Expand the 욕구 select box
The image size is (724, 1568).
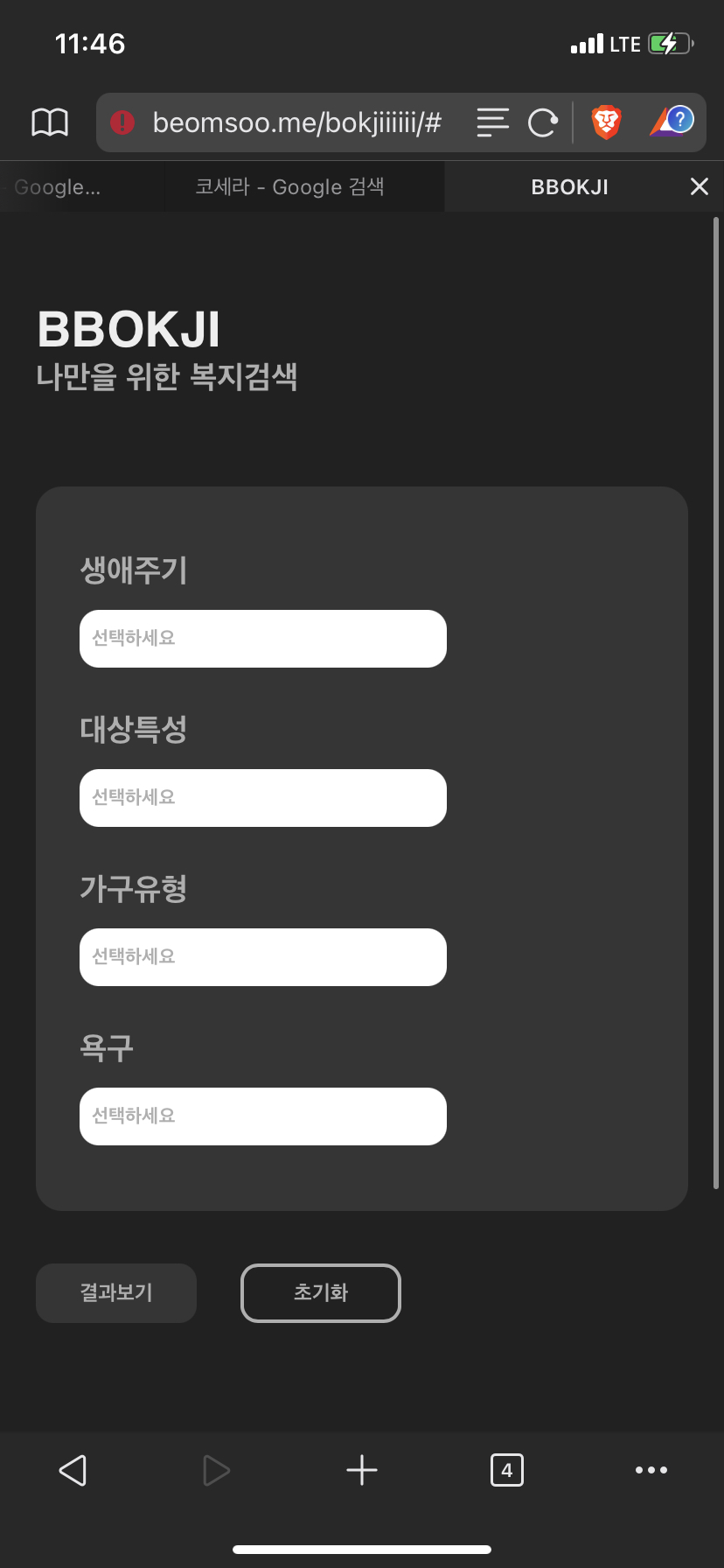(263, 1116)
